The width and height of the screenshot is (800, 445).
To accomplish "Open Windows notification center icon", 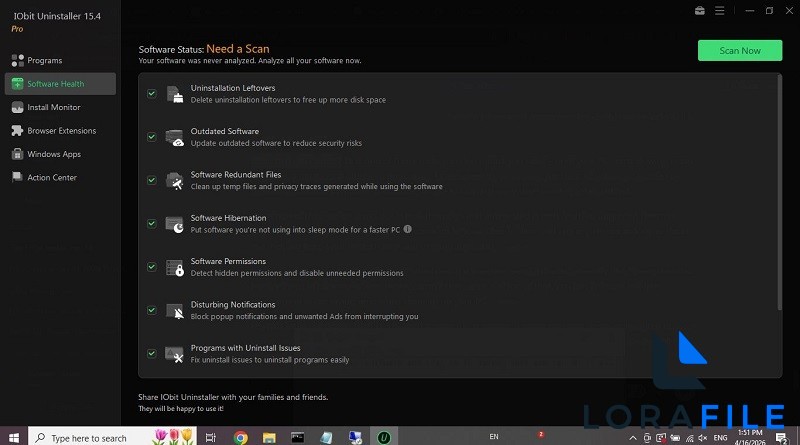I will 781,437.
